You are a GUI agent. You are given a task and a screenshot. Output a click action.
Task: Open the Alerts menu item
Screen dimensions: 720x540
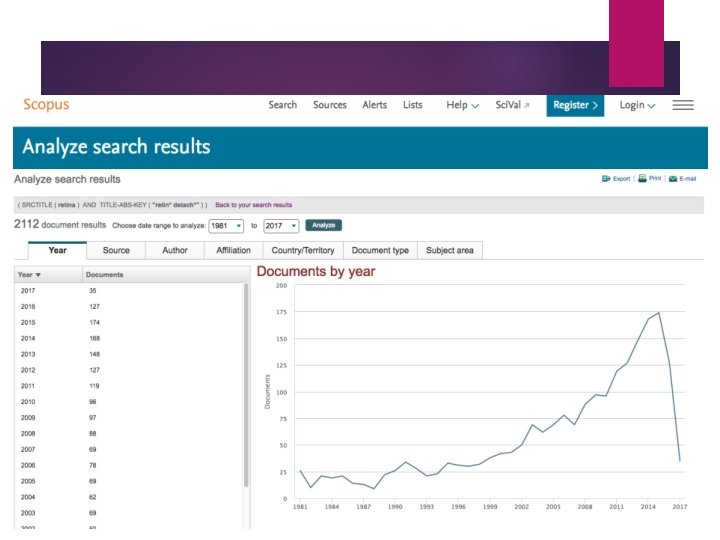click(375, 105)
